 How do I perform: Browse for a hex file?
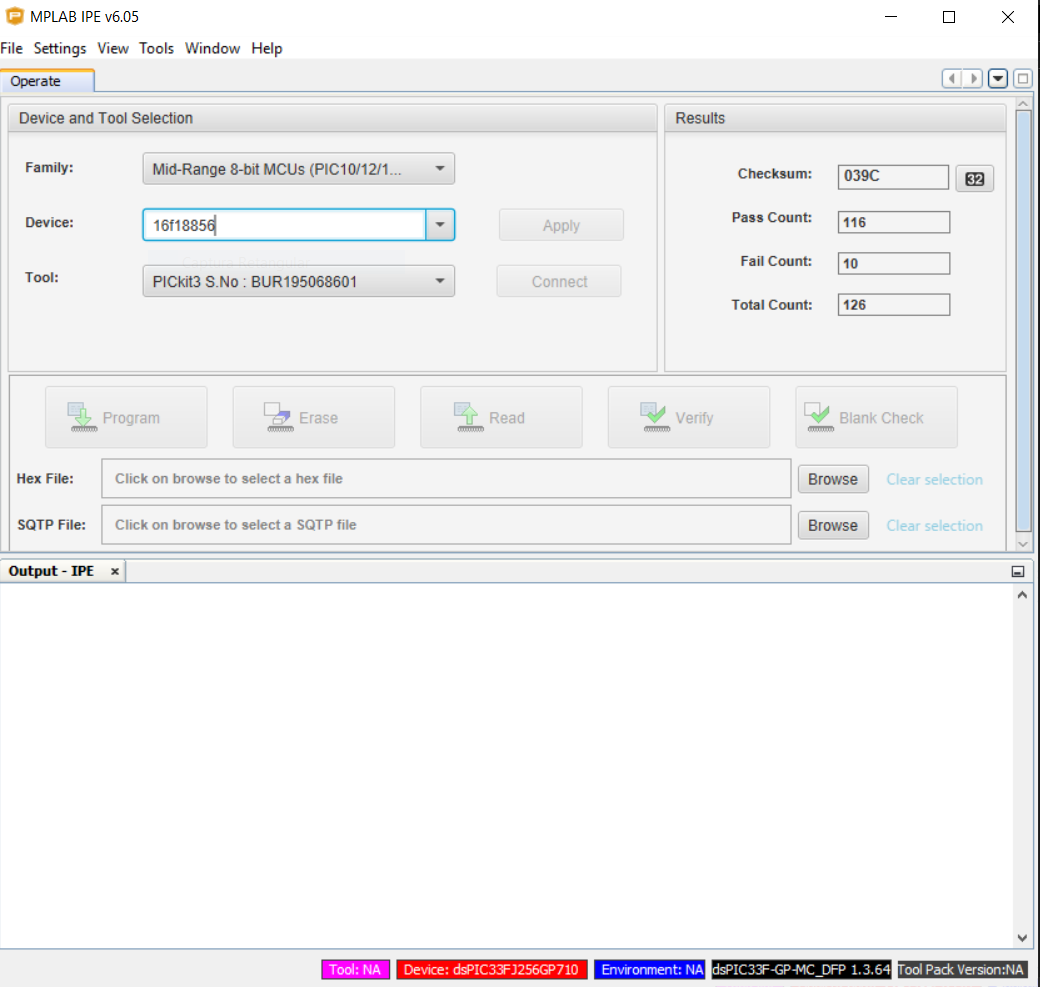[833, 479]
